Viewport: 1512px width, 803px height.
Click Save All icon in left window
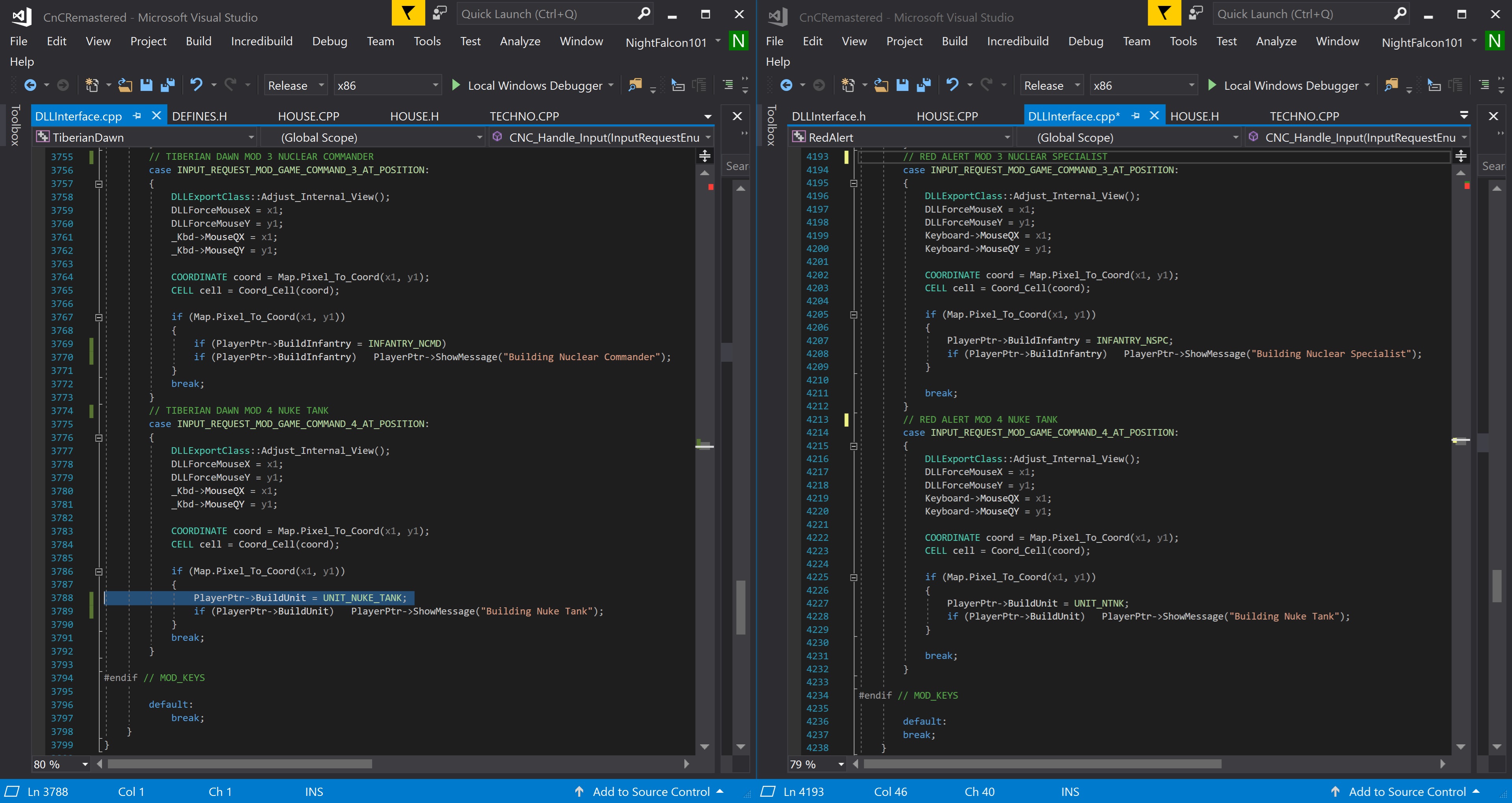tap(168, 86)
